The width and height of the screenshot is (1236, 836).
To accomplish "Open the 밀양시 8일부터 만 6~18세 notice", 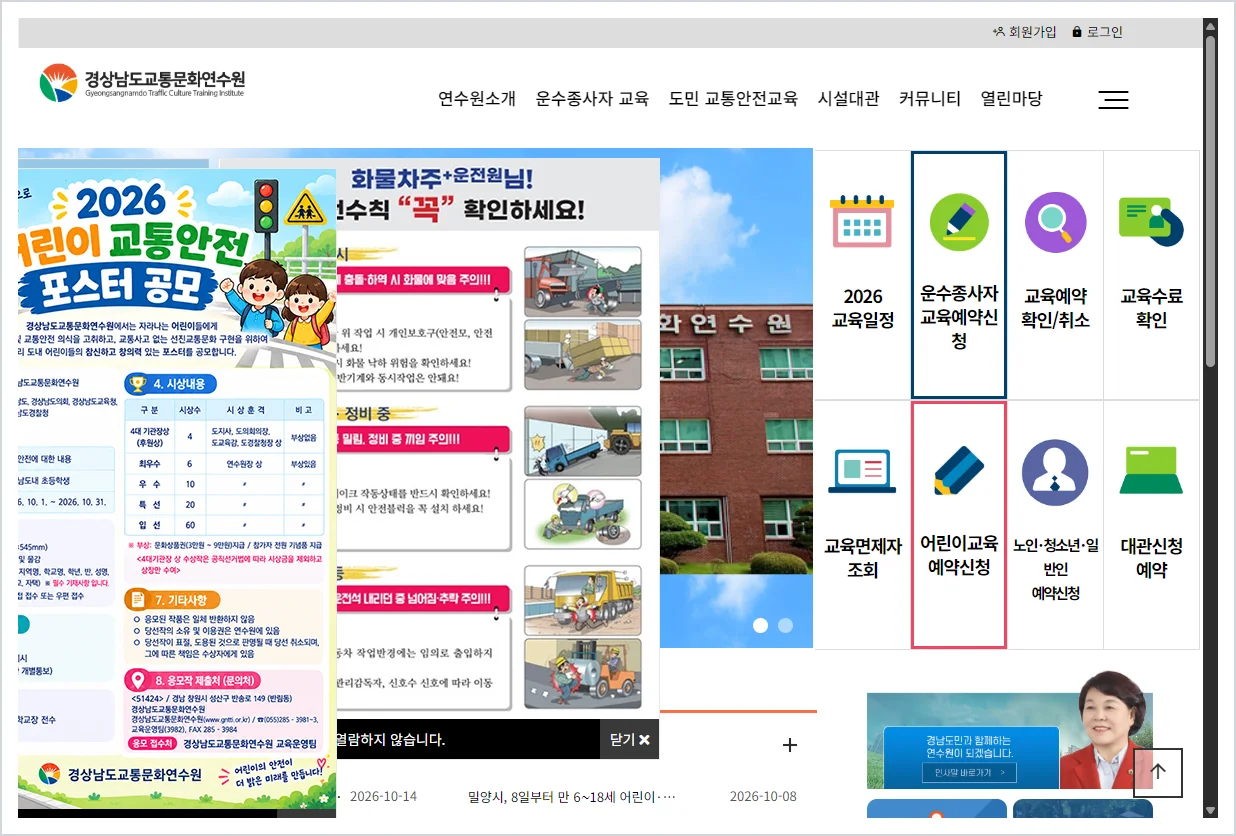I will 572,797.
